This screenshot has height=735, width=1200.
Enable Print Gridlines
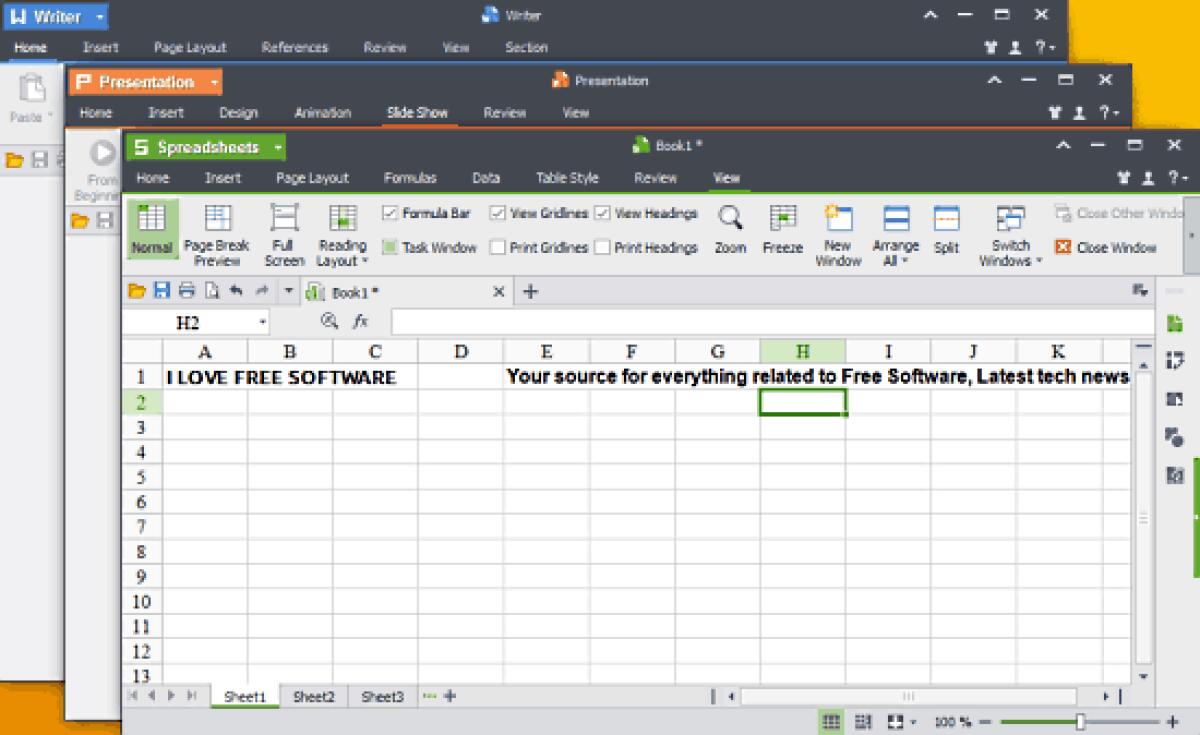(x=497, y=247)
